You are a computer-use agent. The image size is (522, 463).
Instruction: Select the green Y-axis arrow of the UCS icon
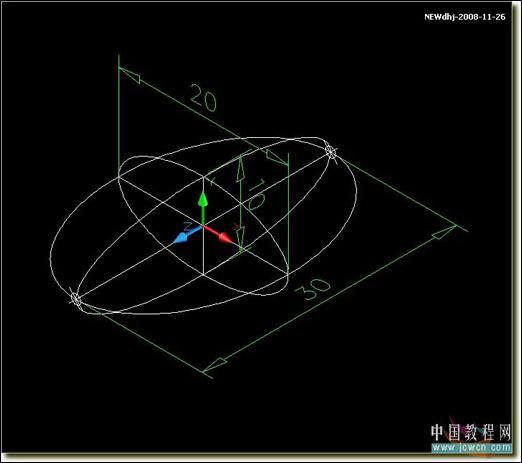click(203, 208)
